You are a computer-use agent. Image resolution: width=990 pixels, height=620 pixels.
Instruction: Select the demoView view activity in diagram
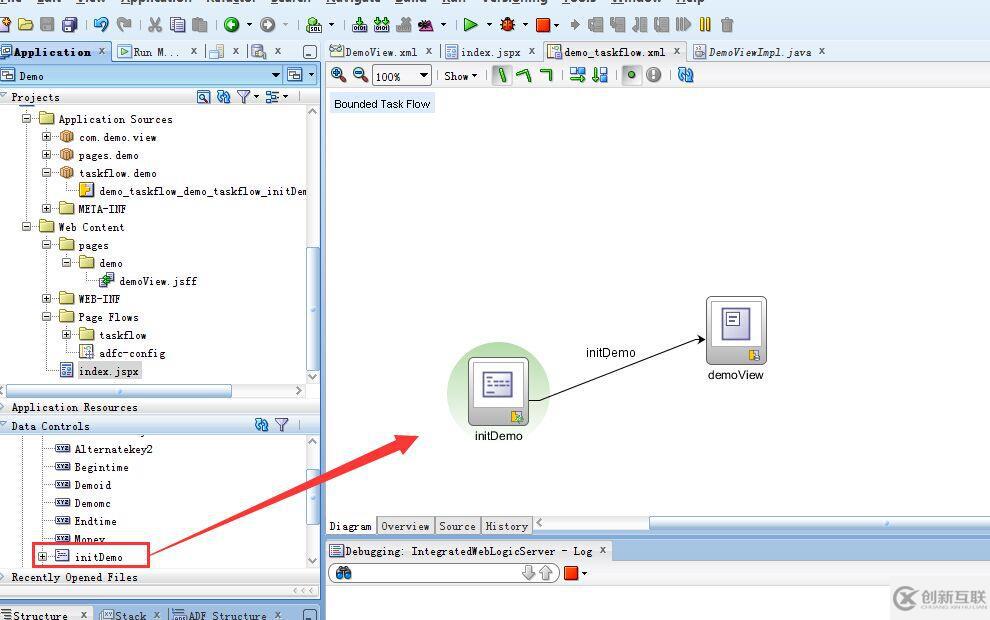pyautogui.click(x=736, y=330)
